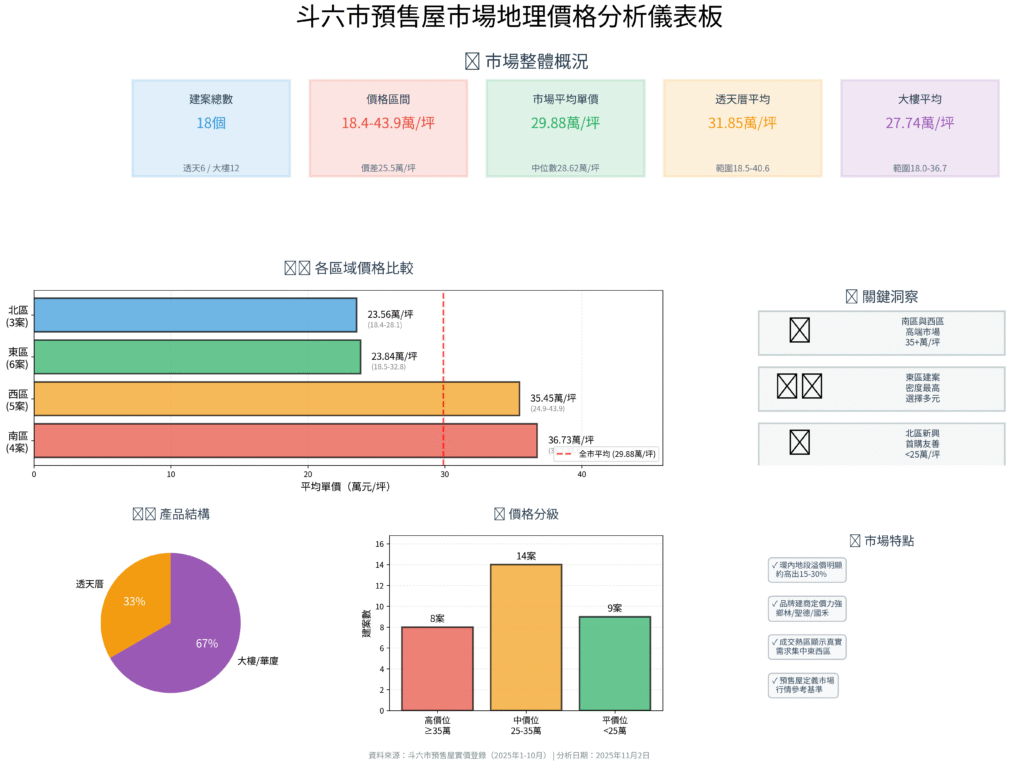Open the 透天厝平均 31.85萬/坪 card
This screenshot has width=1024, height=766.
pos(742,128)
